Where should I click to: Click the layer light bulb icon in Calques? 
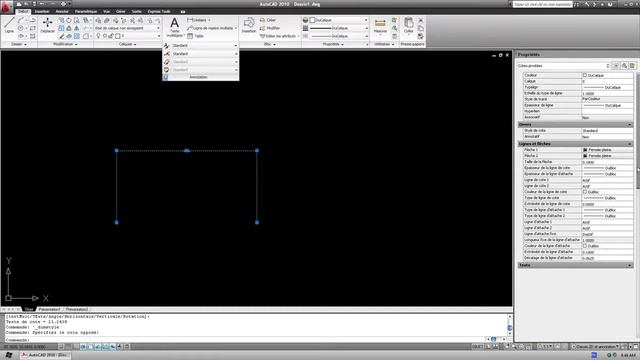[98, 36]
